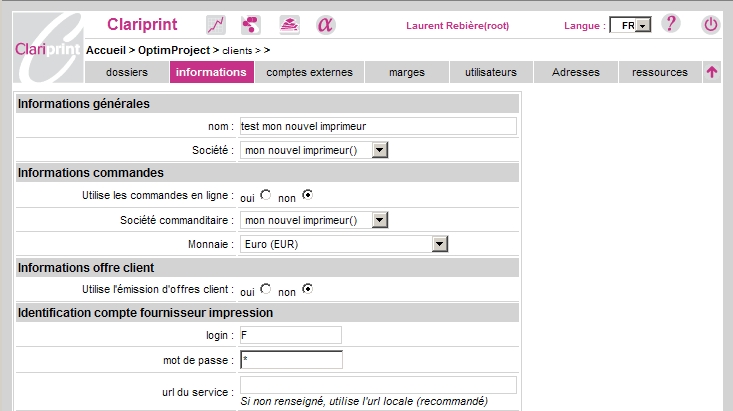Click the alpha symbol icon
Screen dimensions: 733x411
325,25
